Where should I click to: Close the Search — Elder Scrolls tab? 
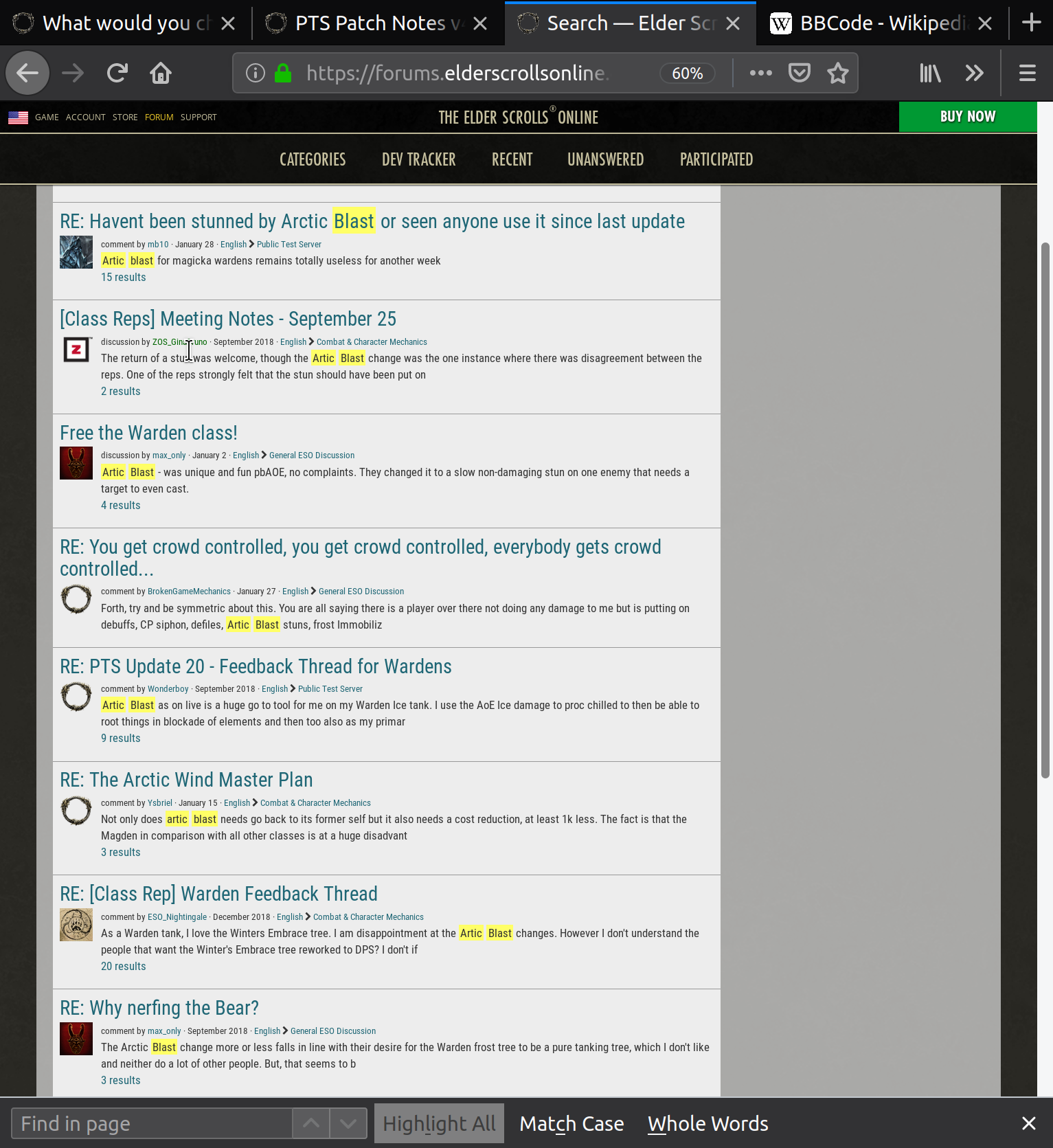click(733, 23)
